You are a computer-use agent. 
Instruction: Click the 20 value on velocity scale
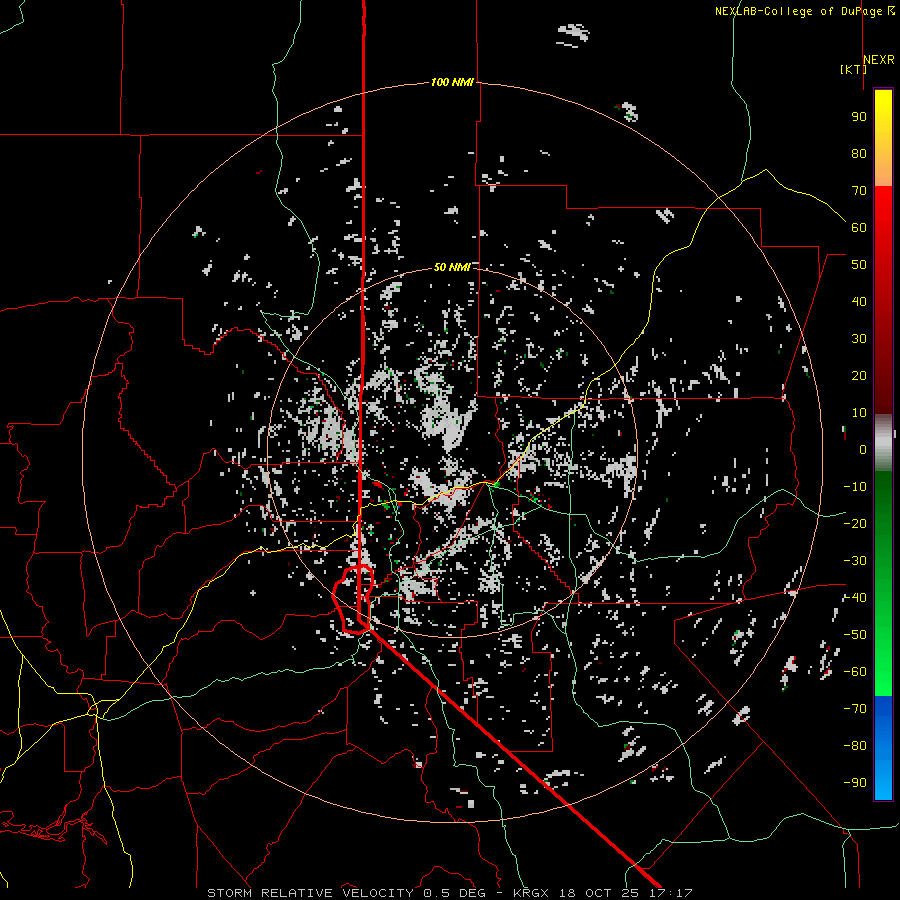coord(859,375)
